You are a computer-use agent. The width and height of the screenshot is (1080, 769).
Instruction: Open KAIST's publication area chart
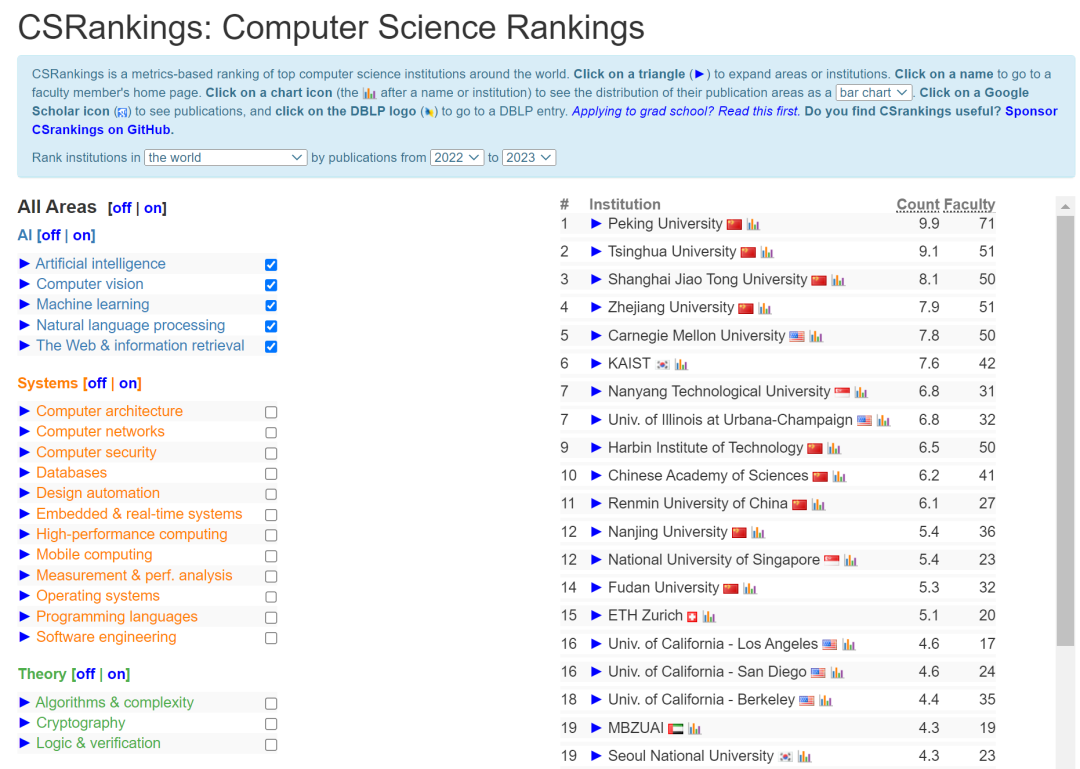[681, 363]
